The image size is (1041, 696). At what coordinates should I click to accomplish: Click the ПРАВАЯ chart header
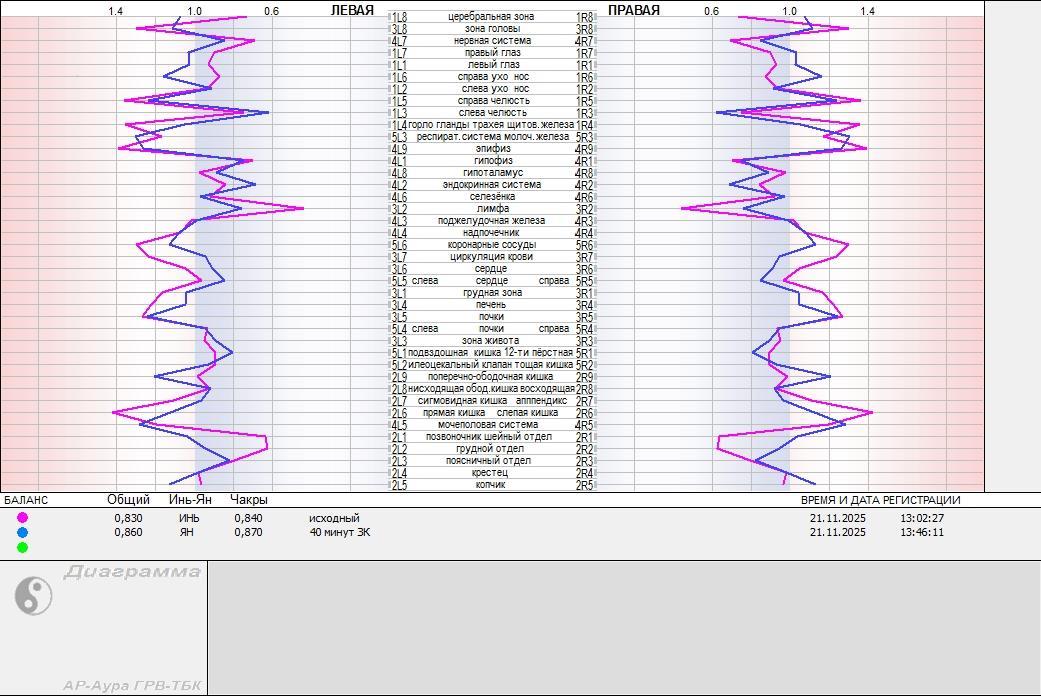coord(633,11)
